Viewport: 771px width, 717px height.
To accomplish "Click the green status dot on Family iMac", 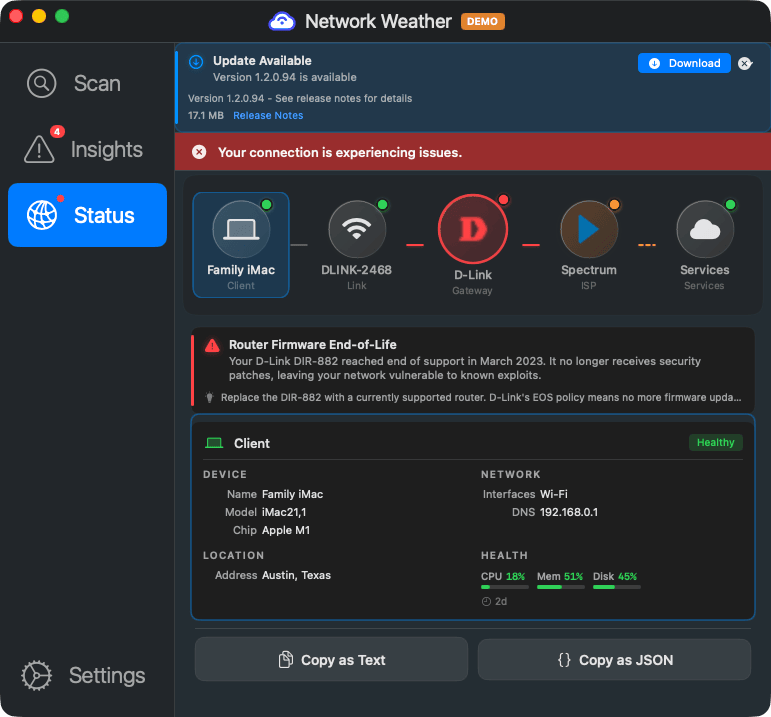I will point(266,205).
